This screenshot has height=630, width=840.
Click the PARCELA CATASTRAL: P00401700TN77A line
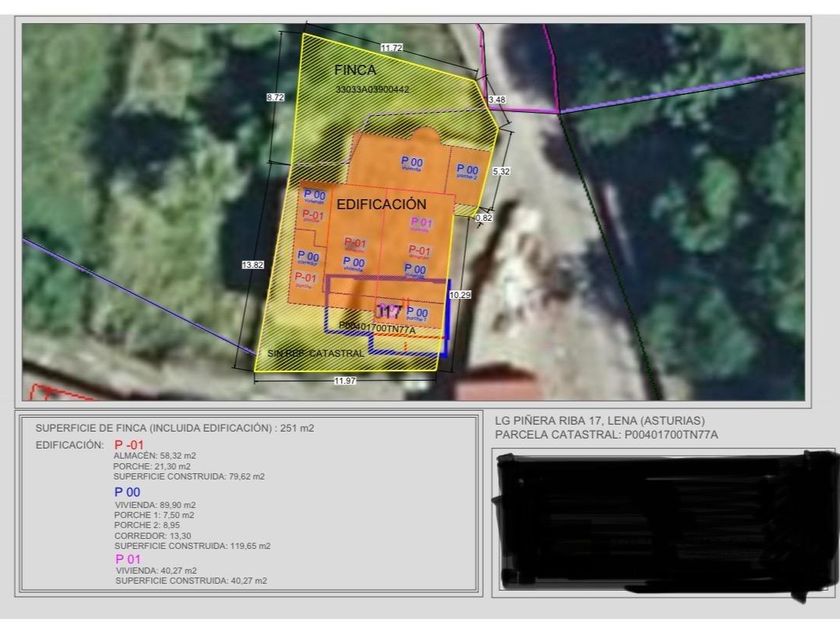(606, 435)
